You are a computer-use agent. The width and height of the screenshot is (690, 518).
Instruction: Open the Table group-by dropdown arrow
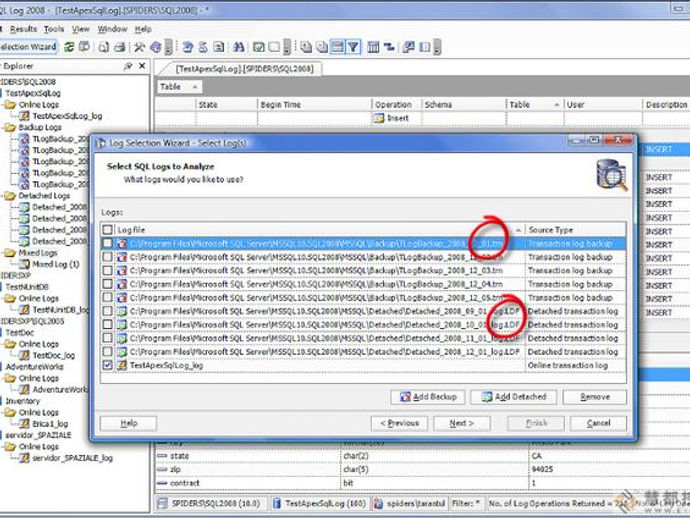[195, 87]
